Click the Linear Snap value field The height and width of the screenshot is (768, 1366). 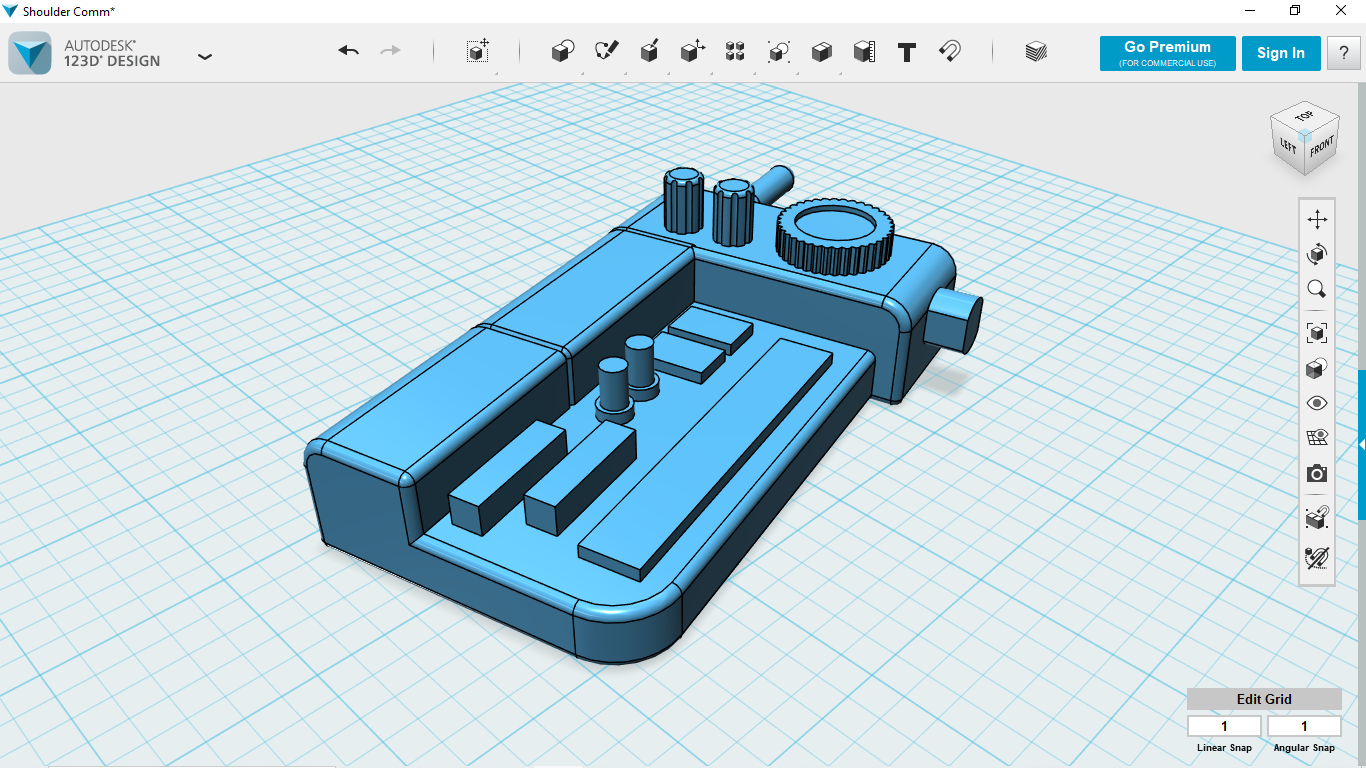point(1224,726)
